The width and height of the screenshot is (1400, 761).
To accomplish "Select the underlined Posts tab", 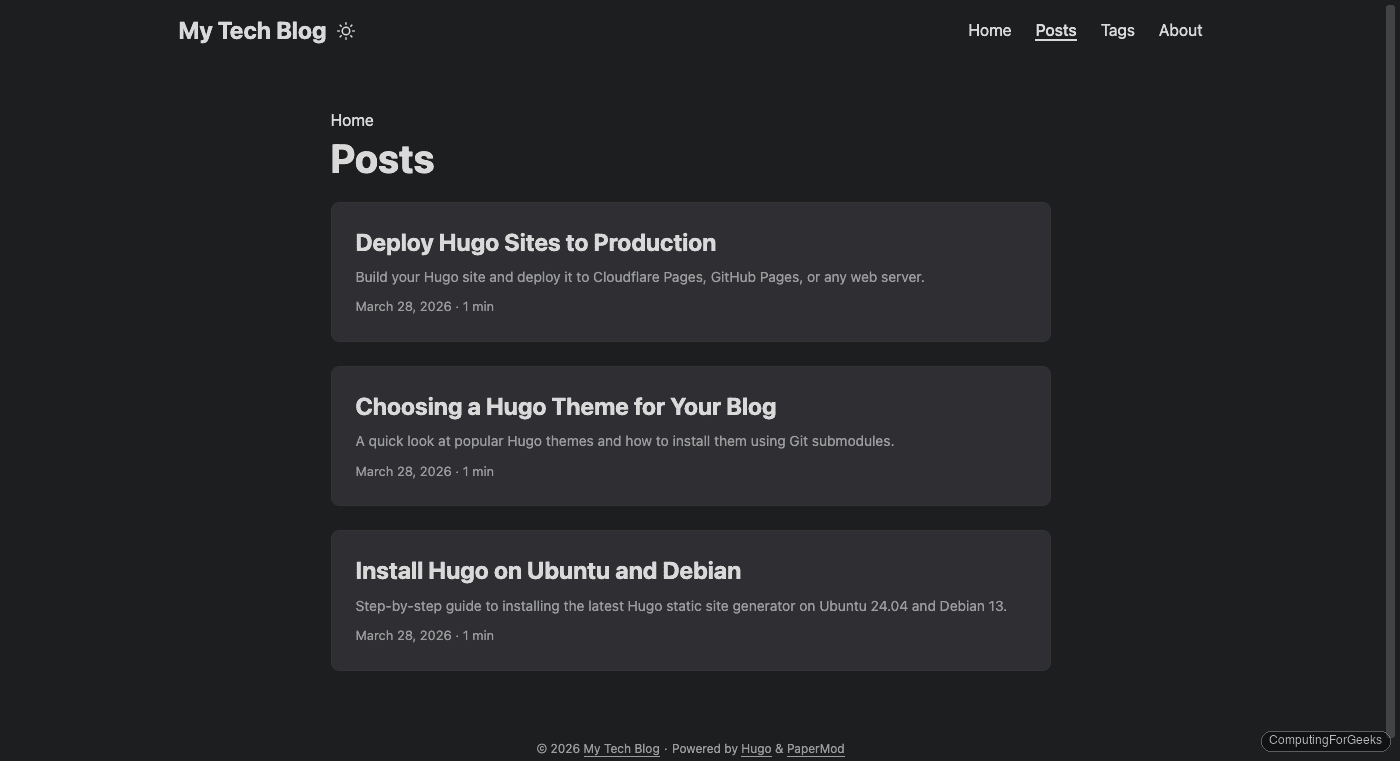I will [1055, 30].
